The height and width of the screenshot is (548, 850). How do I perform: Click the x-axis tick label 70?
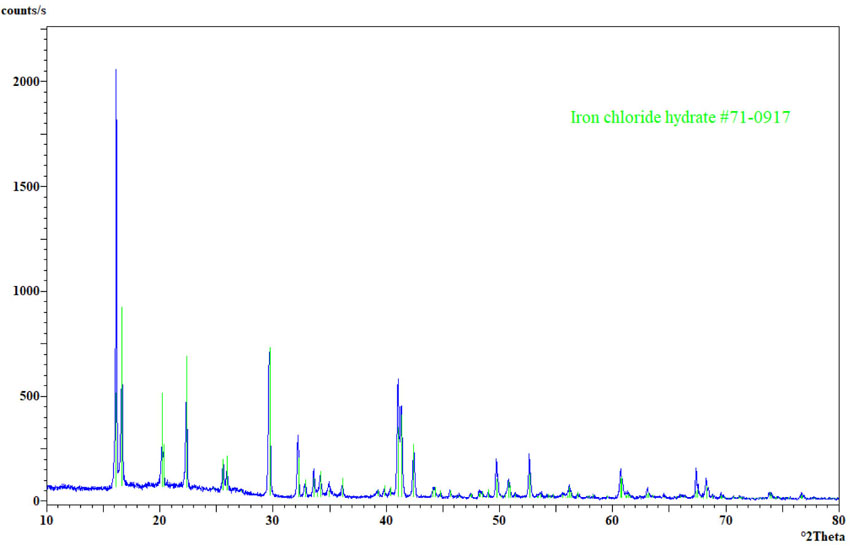coord(726,521)
